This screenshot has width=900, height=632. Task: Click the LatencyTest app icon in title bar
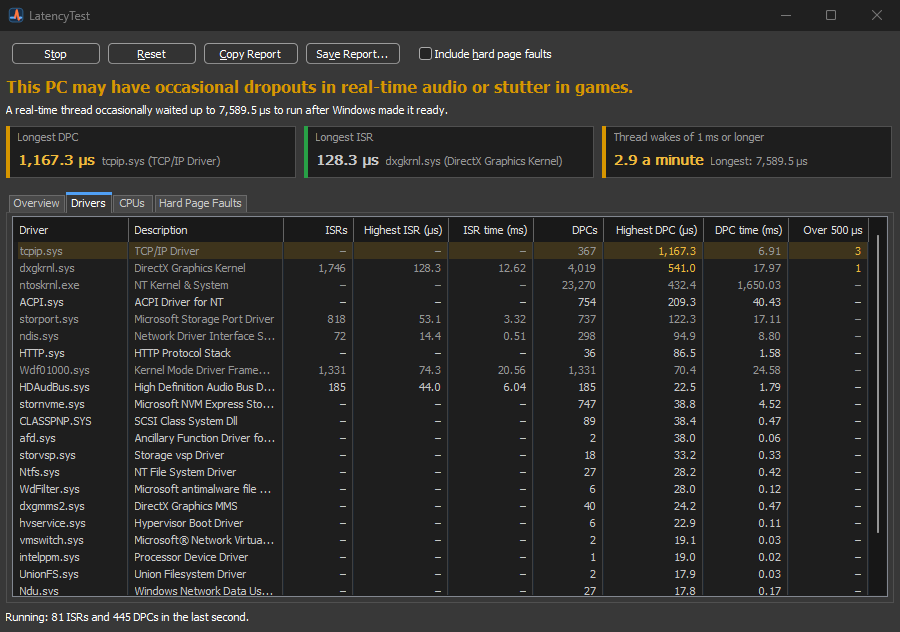[x=16, y=15]
